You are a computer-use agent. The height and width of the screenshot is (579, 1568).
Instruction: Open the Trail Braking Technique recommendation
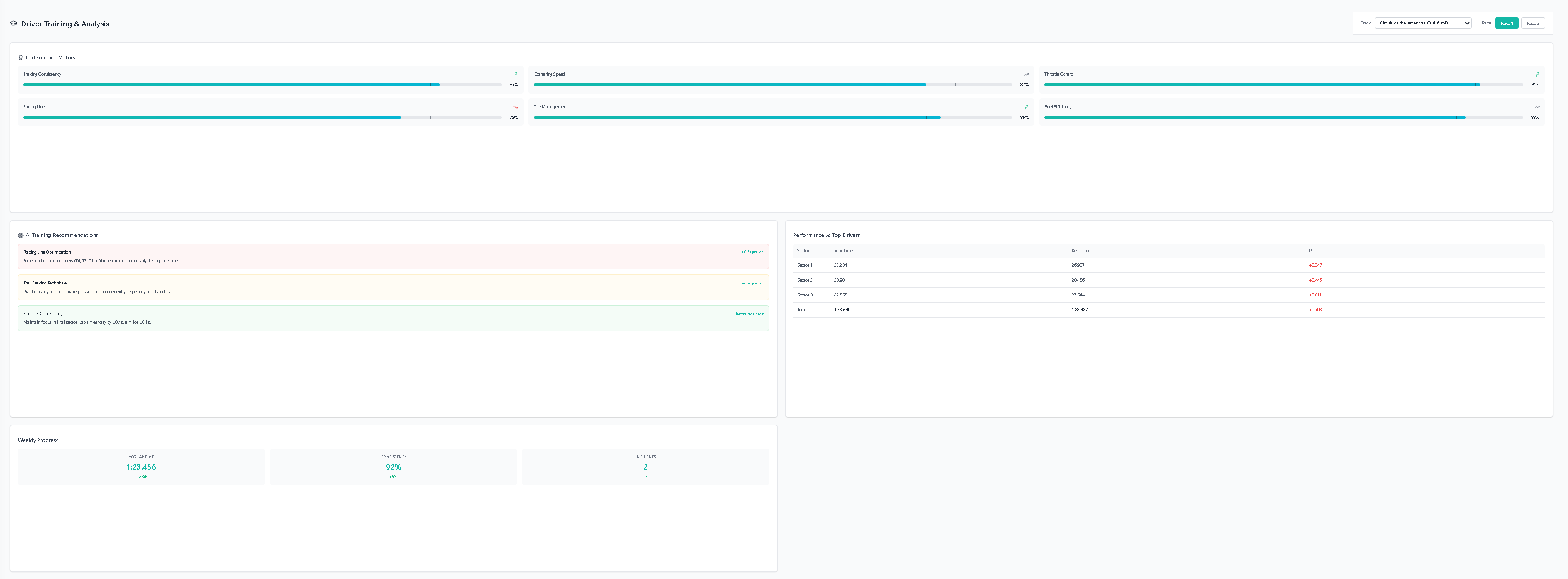coord(393,287)
